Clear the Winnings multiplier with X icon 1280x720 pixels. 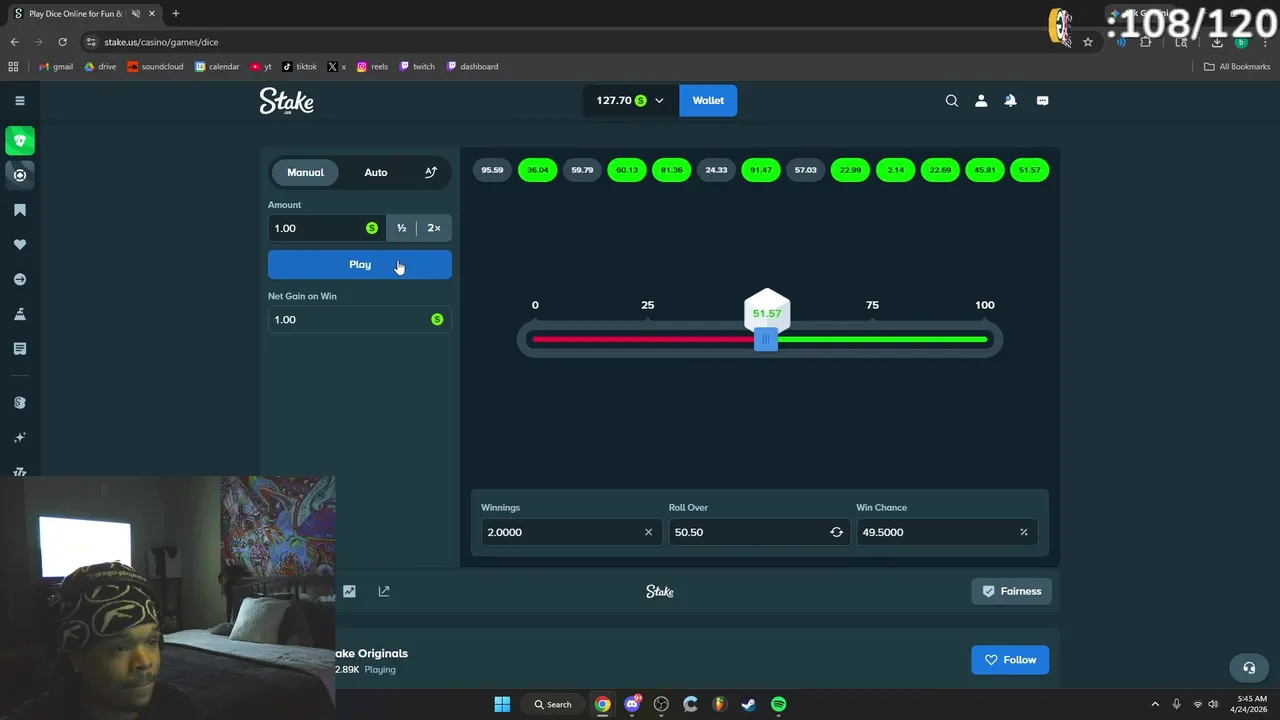click(x=648, y=532)
